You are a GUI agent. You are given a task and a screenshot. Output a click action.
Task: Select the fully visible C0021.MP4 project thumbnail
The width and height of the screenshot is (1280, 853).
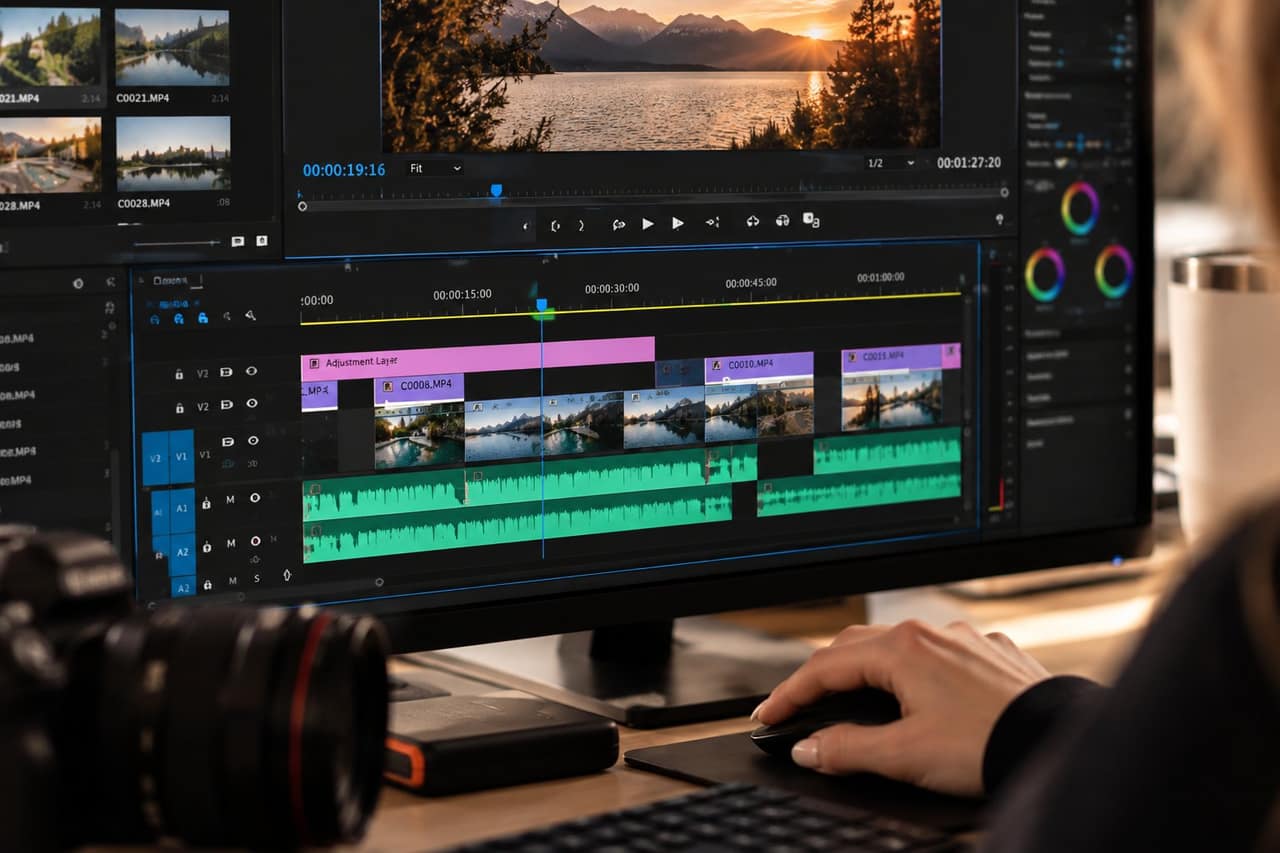pyautogui.click(x=172, y=47)
